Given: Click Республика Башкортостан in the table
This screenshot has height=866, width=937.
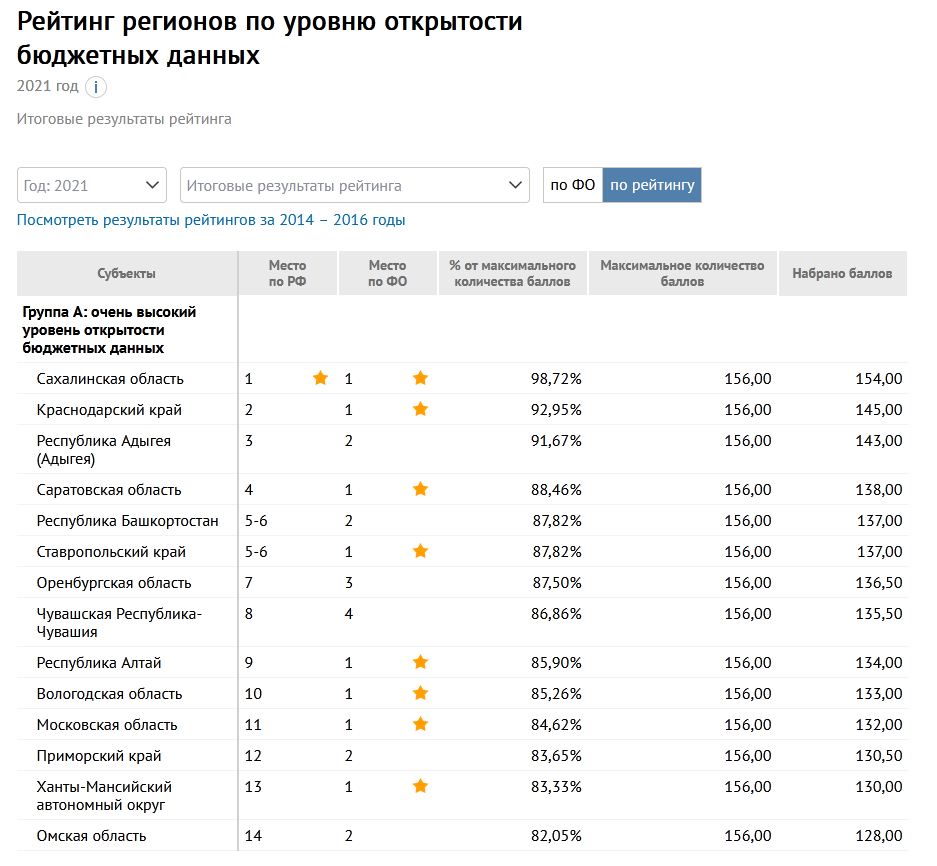Looking at the screenshot, I should [126, 521].
